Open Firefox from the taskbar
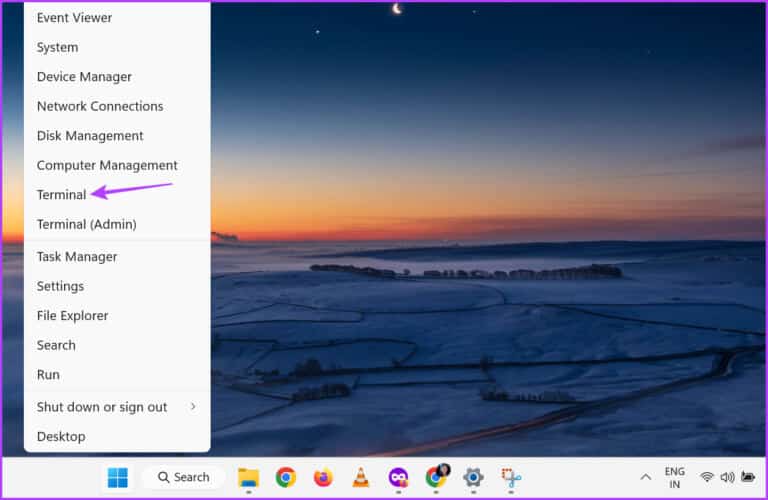 pyautogui.click(x=323, y=477)
